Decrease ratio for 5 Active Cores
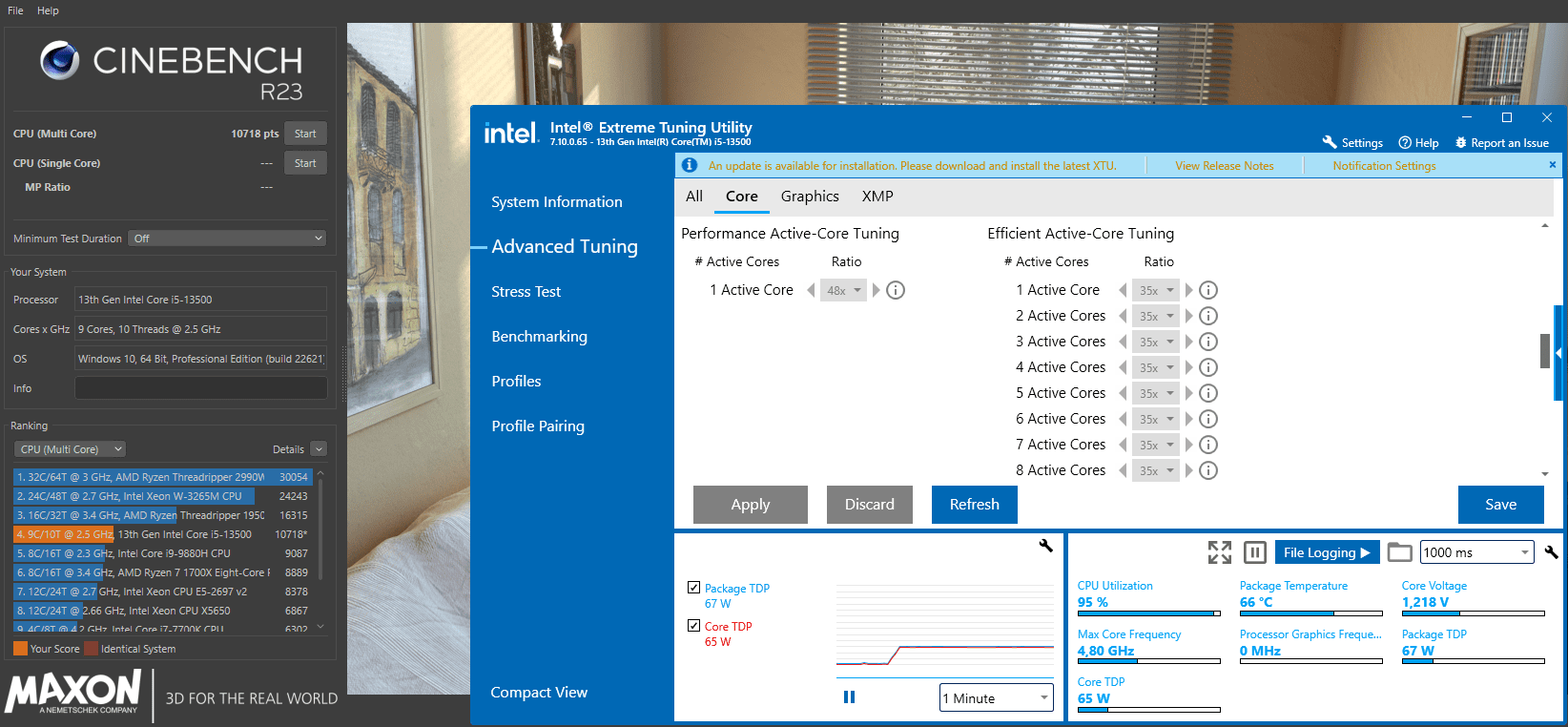Viewport: 1568px width, 727px height. coord(1123,393)
